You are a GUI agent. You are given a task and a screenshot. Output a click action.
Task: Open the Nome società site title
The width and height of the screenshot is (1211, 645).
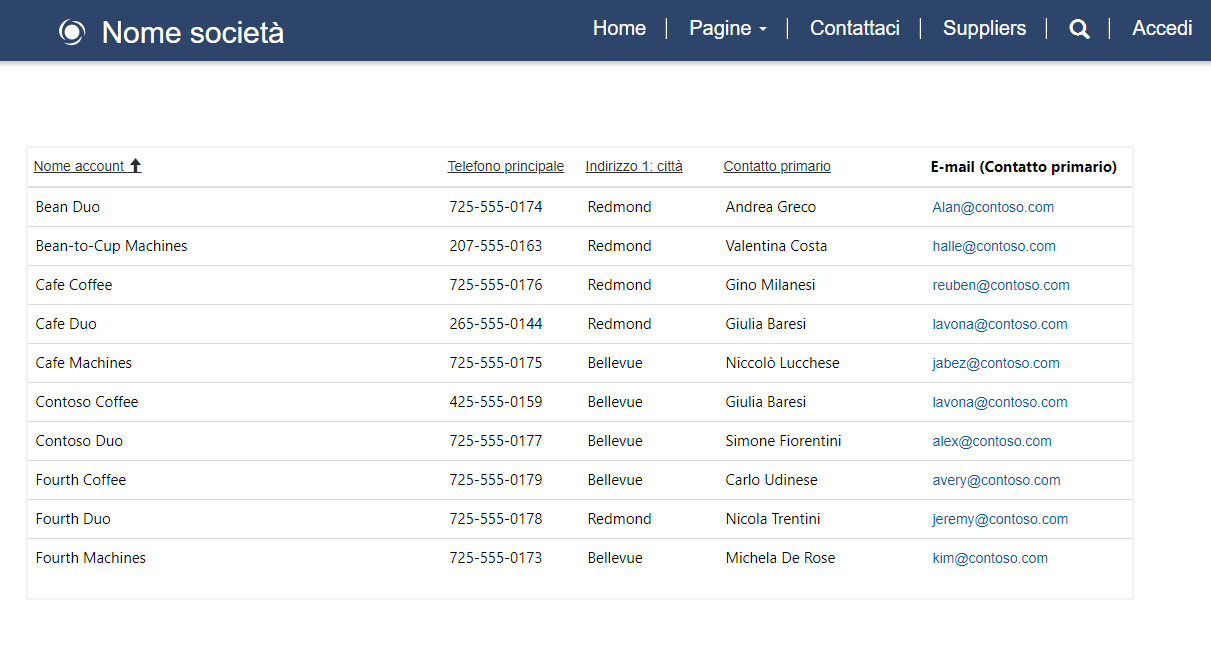click(x=193, y=32)
